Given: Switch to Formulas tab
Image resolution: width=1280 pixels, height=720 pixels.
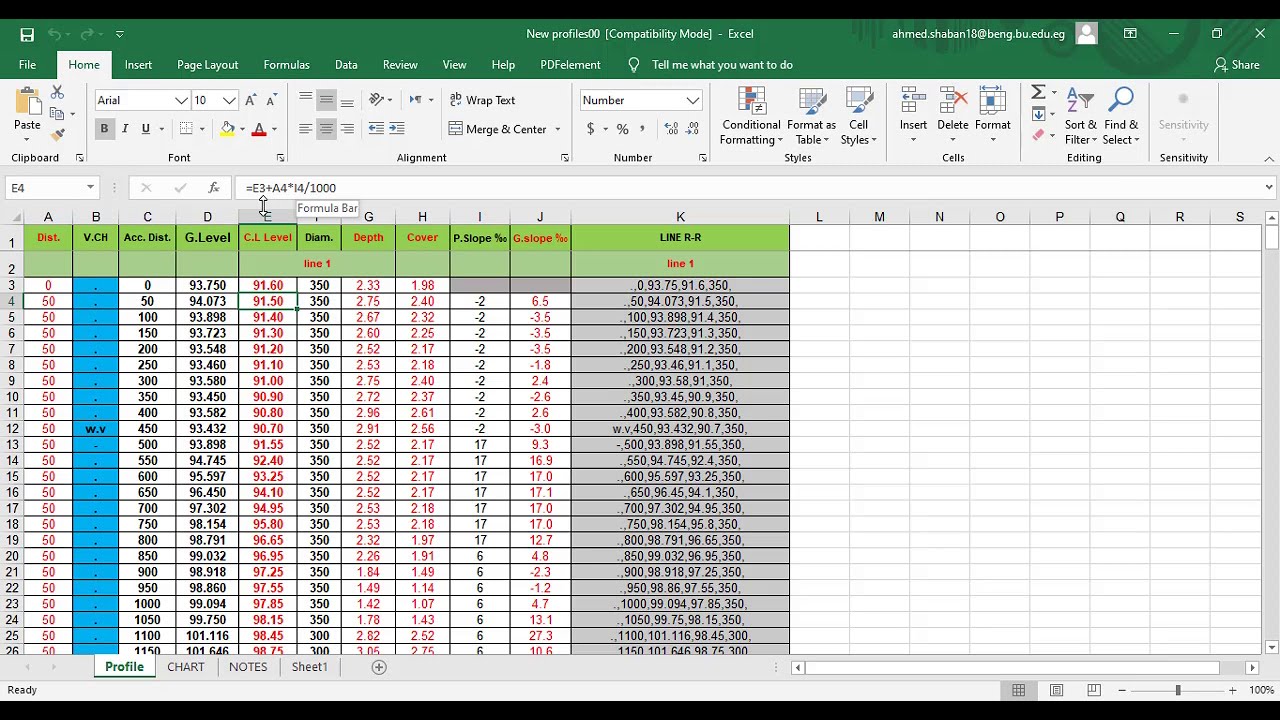Looking at the screenshot, I should click(x=286, y=65).
